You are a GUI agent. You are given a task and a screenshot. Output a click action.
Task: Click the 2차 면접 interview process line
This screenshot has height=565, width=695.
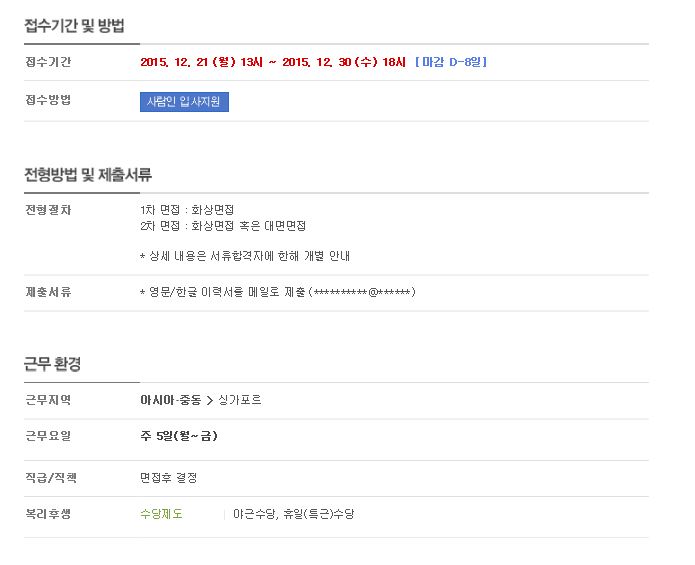pyautogui.click(x=223, y=226)
